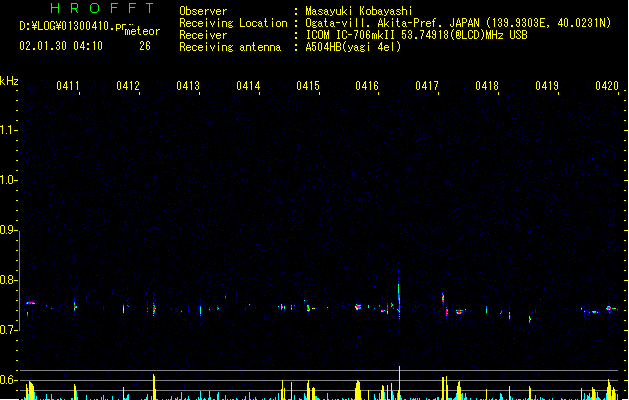Click the 0.8 kHz axis label
Viewport: 629px width, 400px height.
[7, 280]
